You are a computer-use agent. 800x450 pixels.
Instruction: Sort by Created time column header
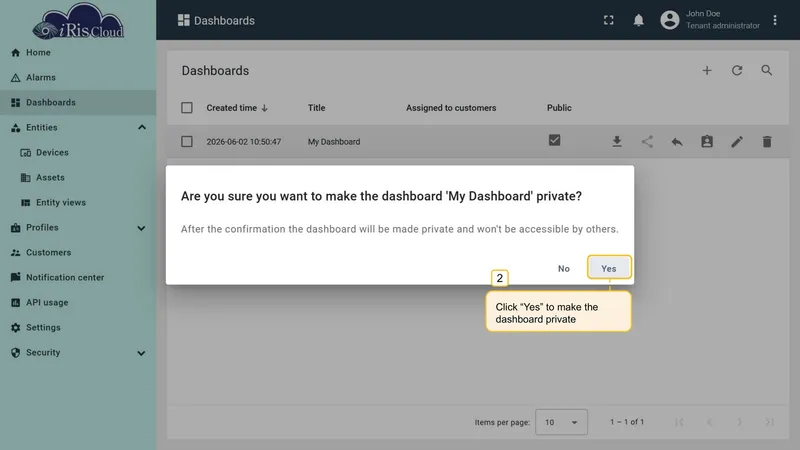click(x=237, y=108)
